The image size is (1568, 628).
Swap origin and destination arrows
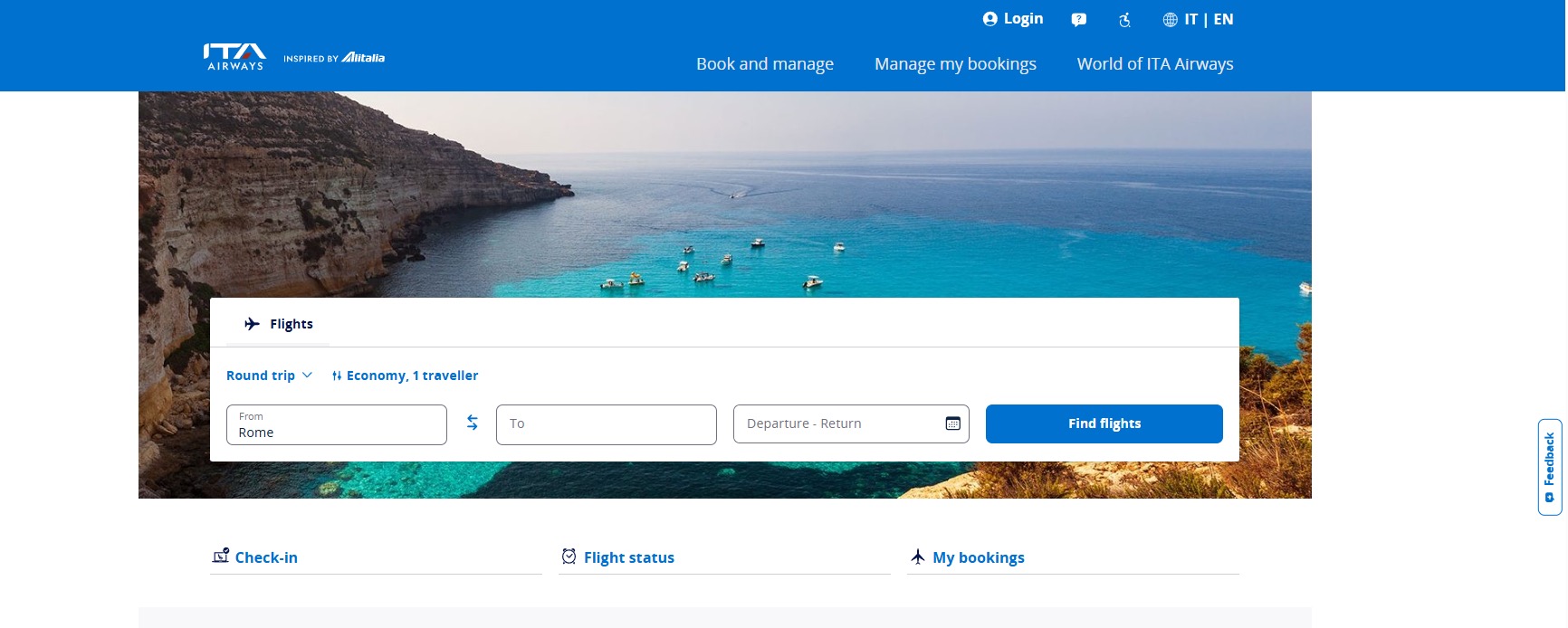click(472, 423)
